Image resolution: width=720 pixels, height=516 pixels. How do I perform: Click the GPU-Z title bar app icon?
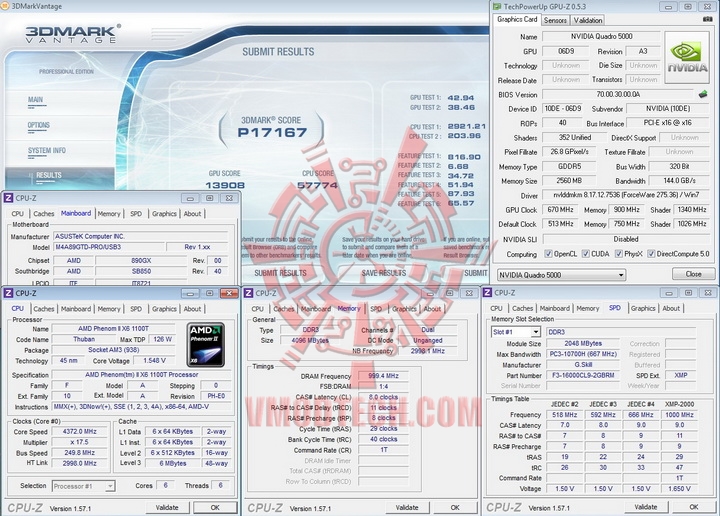click(x=496, y=6)
